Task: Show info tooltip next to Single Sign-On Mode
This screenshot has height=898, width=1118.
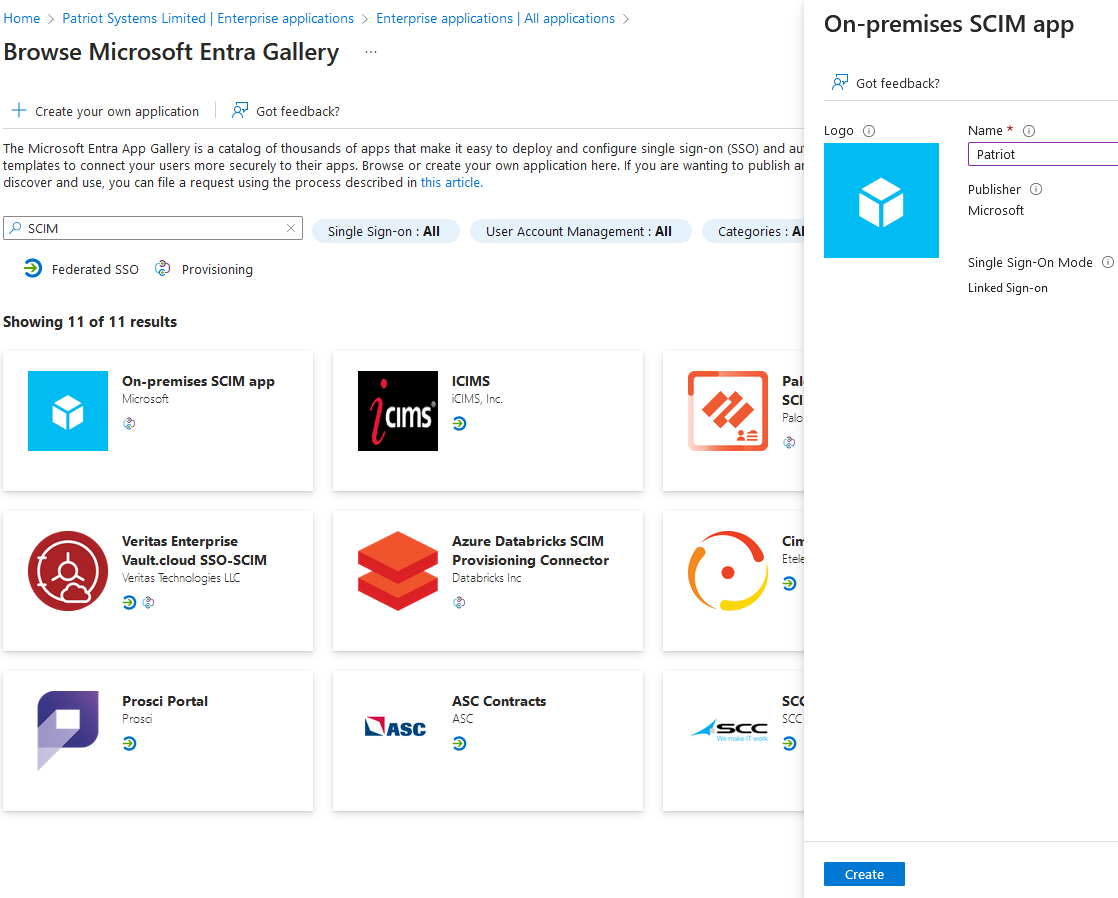Action: pyautogui.click(x=1108, y=262)
